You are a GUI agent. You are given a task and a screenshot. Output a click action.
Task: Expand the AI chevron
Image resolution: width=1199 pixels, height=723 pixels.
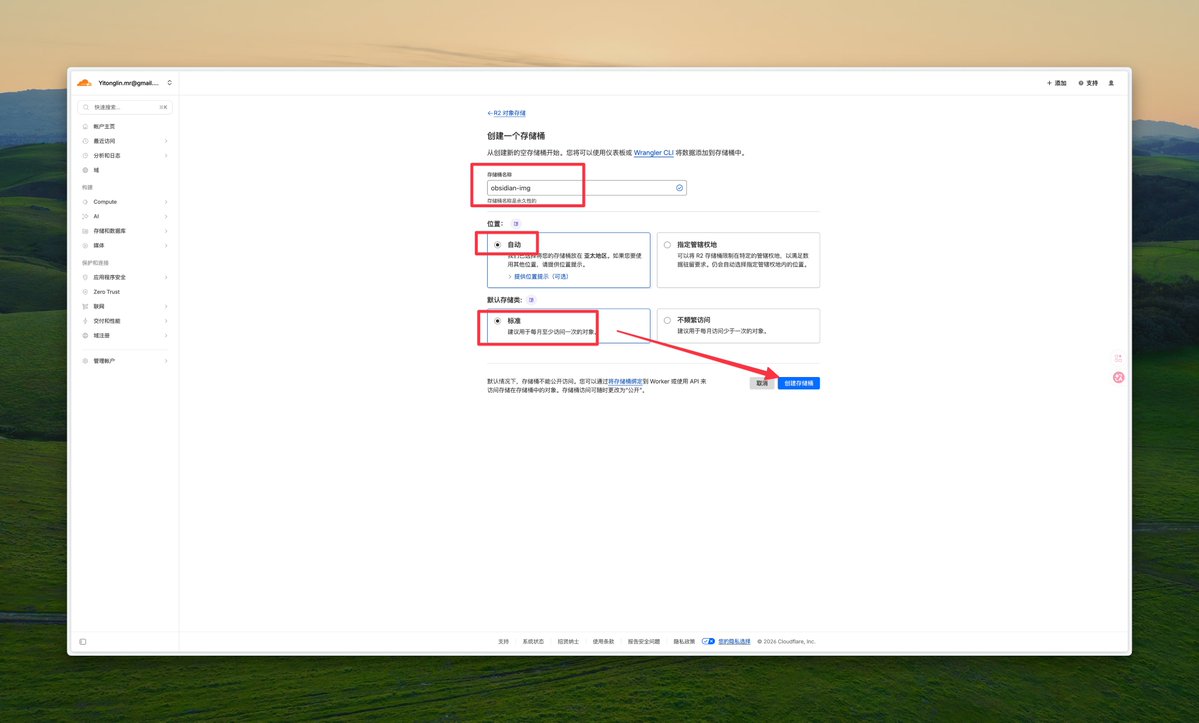point(166,216)
